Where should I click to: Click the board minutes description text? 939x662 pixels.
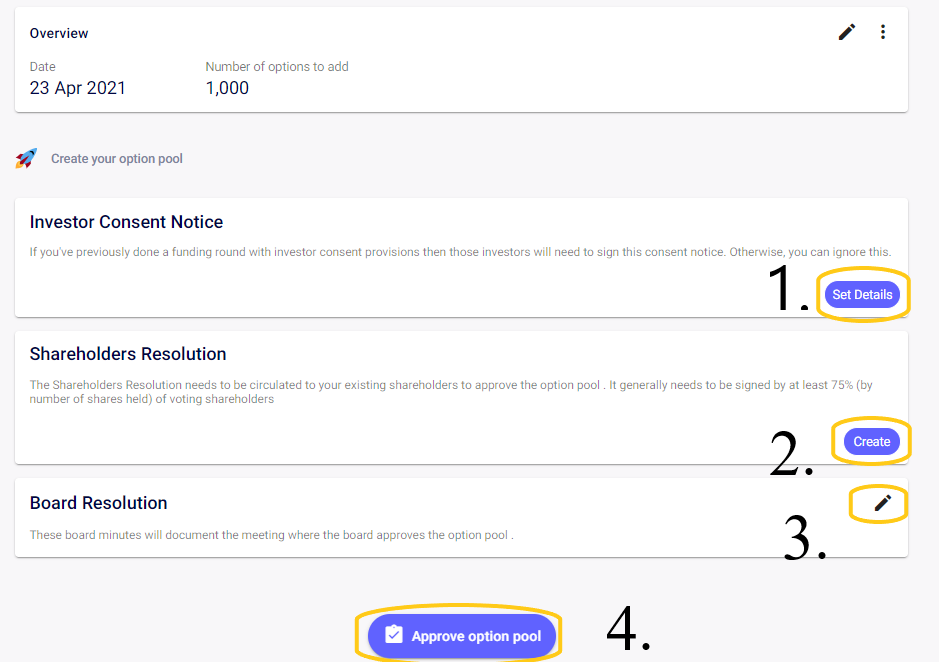click(x=272, y=535)
